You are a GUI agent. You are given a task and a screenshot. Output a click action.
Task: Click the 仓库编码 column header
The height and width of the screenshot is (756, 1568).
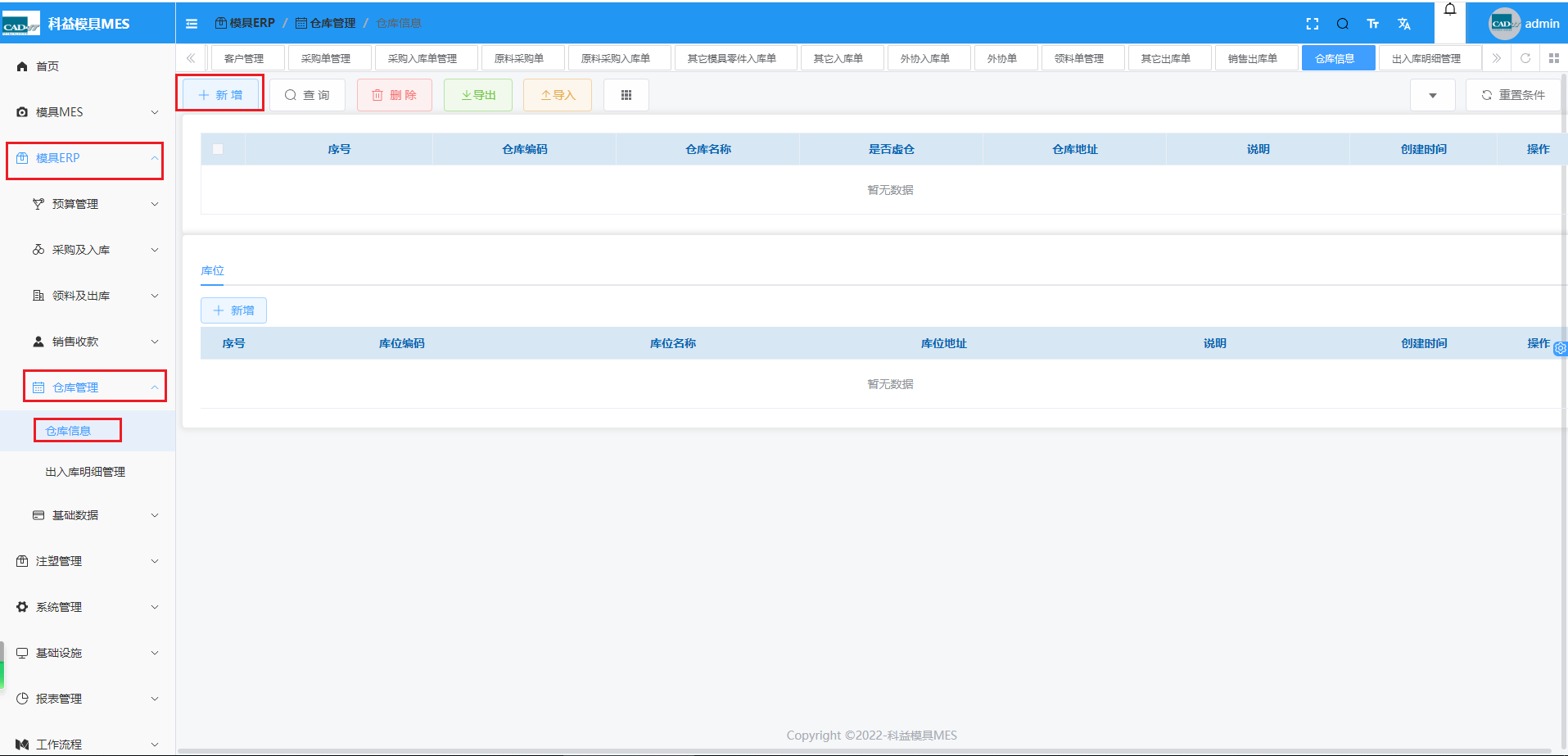point(525,149)
